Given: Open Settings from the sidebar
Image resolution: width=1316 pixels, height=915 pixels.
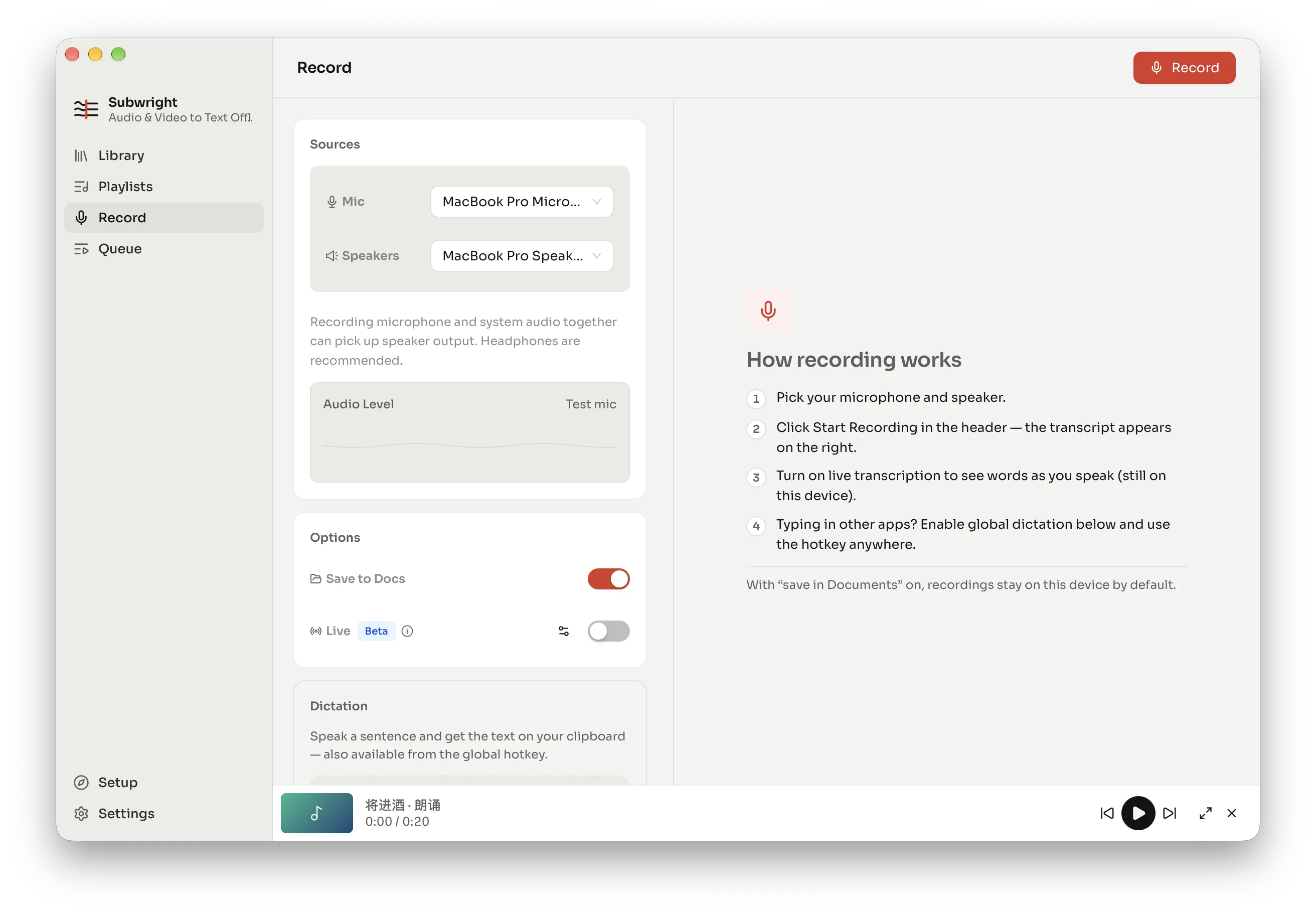Looking at the screenshot, I should tap(163, 813).
